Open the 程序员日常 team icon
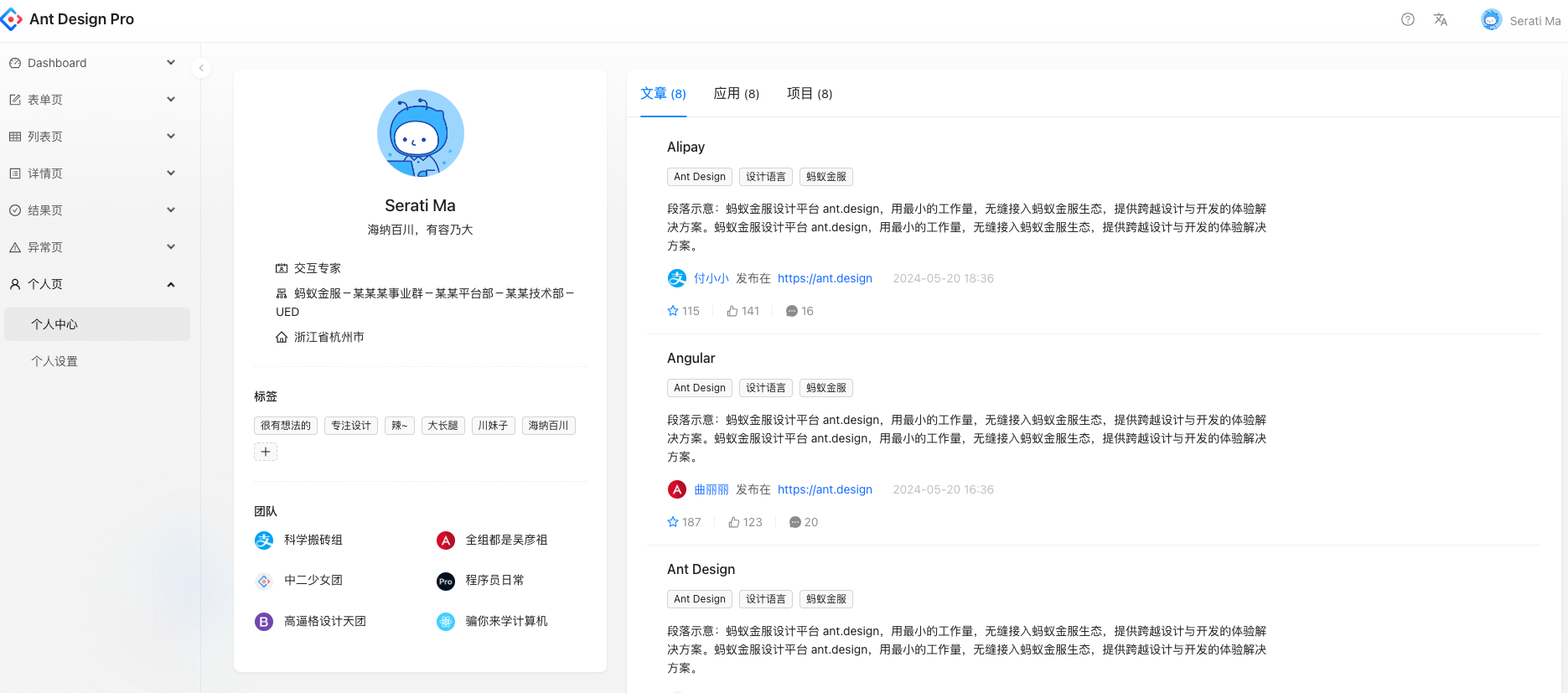This screenshot has height=693, width=1568. pyautogui.click(x=446, y=581)
